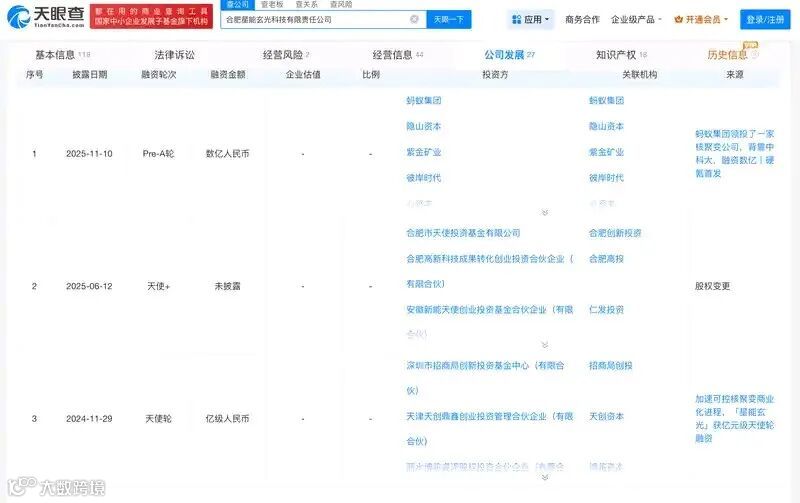Click the 融资金额 column header
Image resolution: width=800 pixels, height=503 pixels.
[x=228, y=74]
